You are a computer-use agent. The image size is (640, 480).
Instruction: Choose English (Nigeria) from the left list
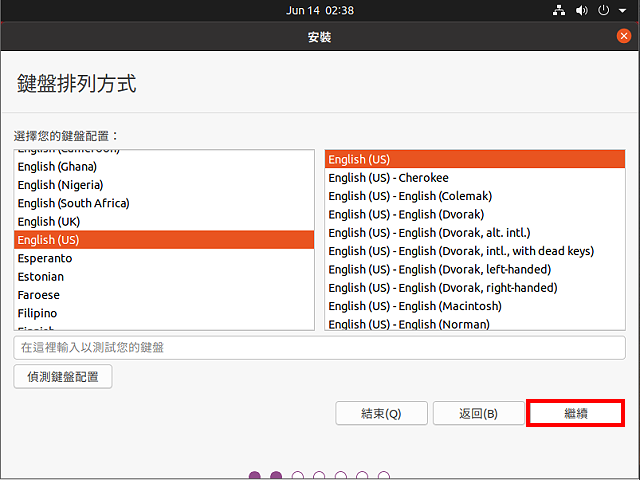point(60,185)
